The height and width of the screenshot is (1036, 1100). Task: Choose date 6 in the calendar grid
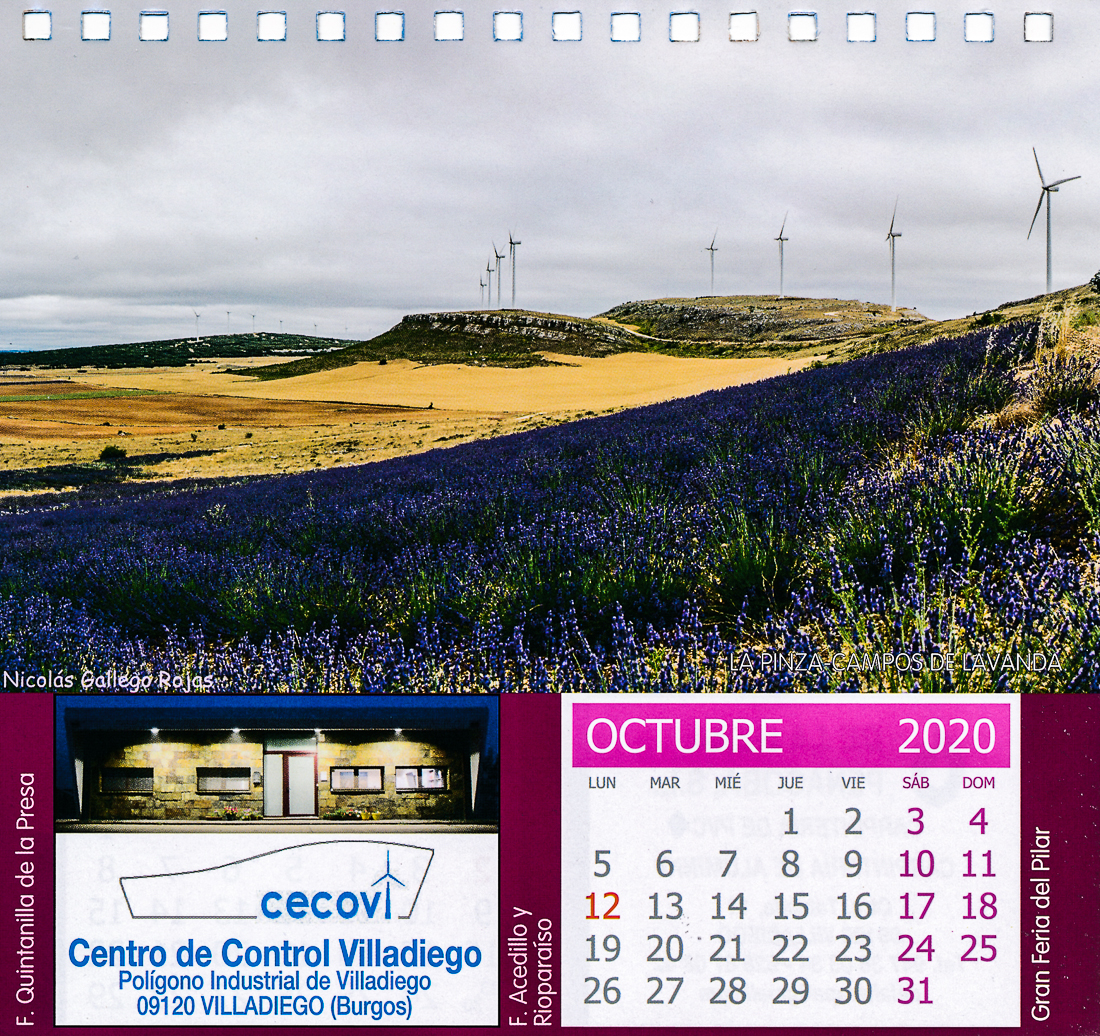pyautogui.click(x=664, y=865)
